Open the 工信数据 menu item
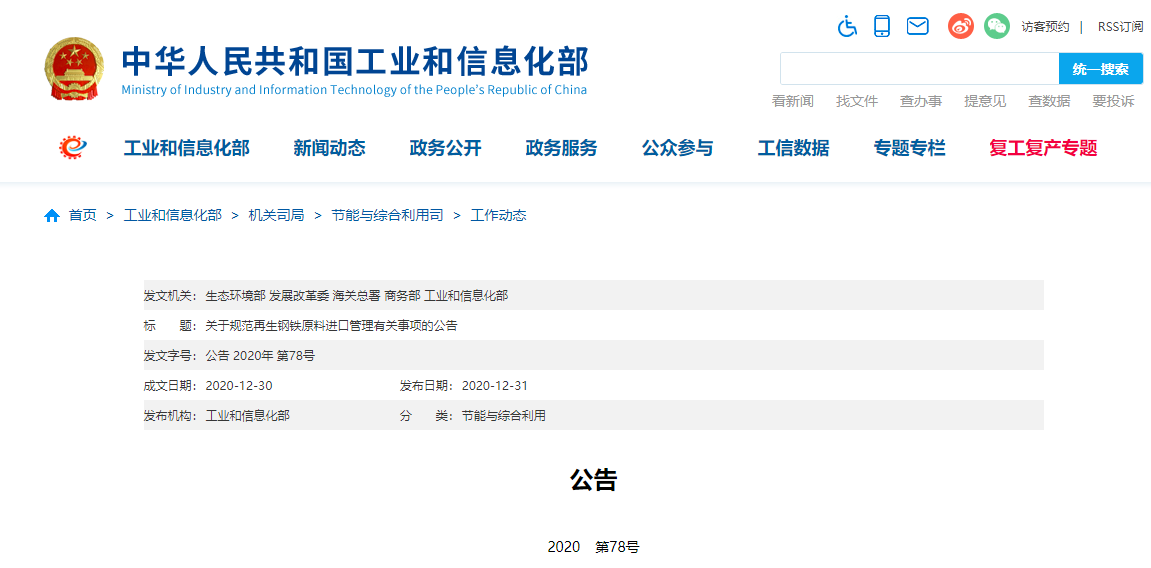The height and width of the screenshot is (568, 1151). point(793,148)
